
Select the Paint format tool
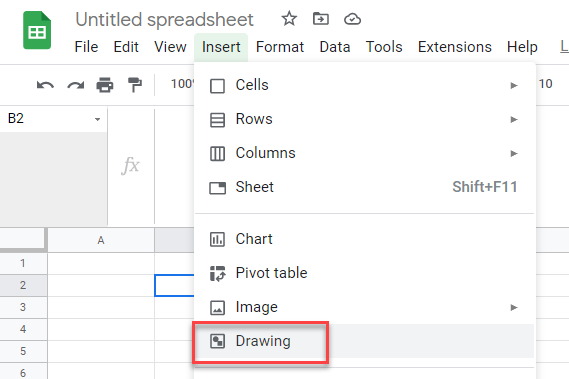click(135, 85)
